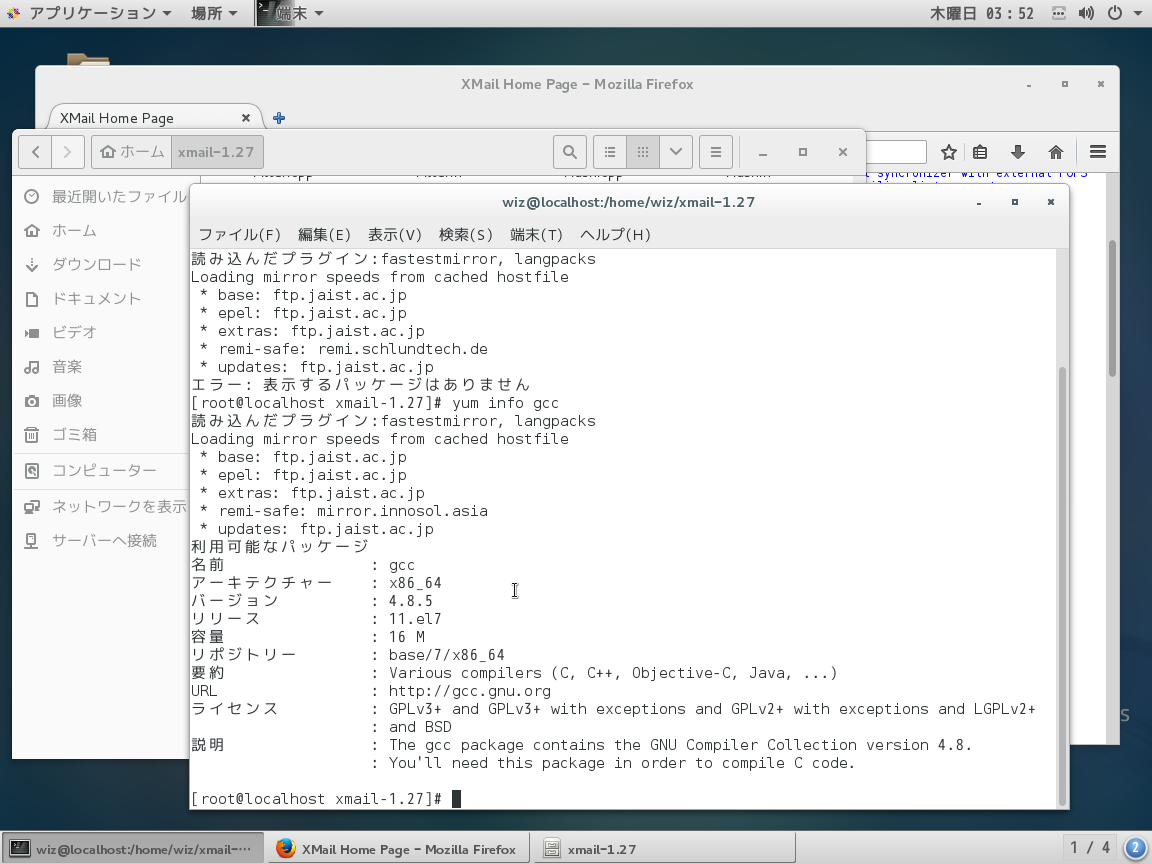Open the terminal 端末(T) menu
1152x864 pixels.
click(536, 234)
